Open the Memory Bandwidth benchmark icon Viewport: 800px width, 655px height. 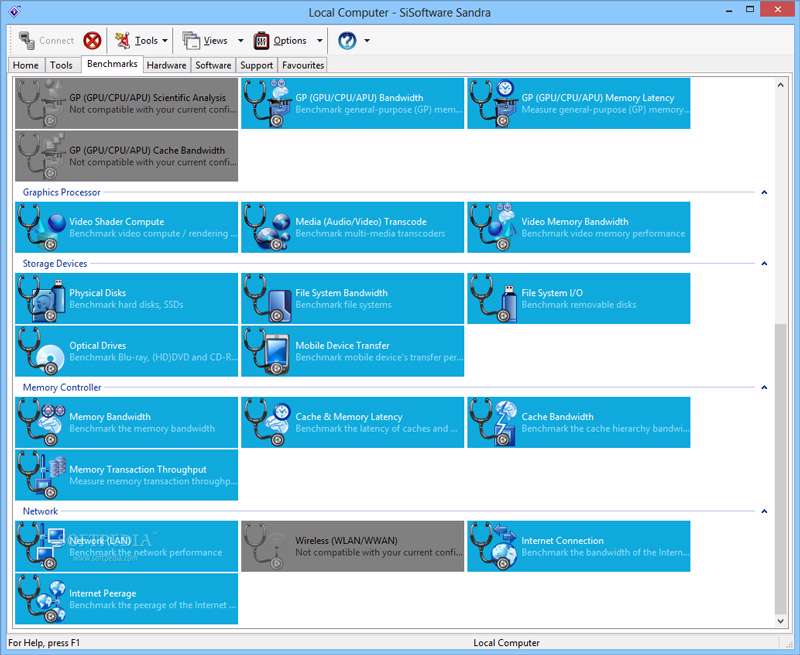point(42,423)
